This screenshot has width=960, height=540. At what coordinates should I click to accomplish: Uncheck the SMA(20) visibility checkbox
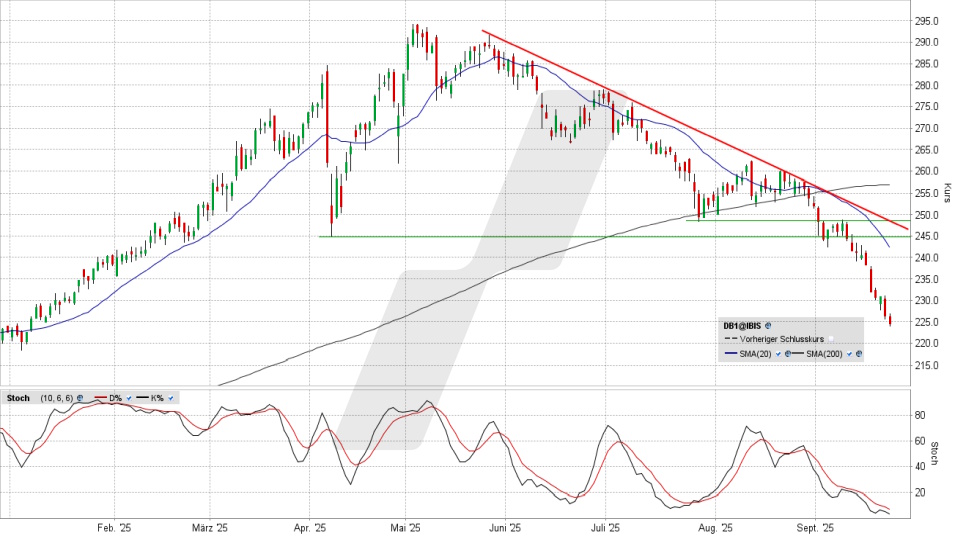tap(777, 354)
